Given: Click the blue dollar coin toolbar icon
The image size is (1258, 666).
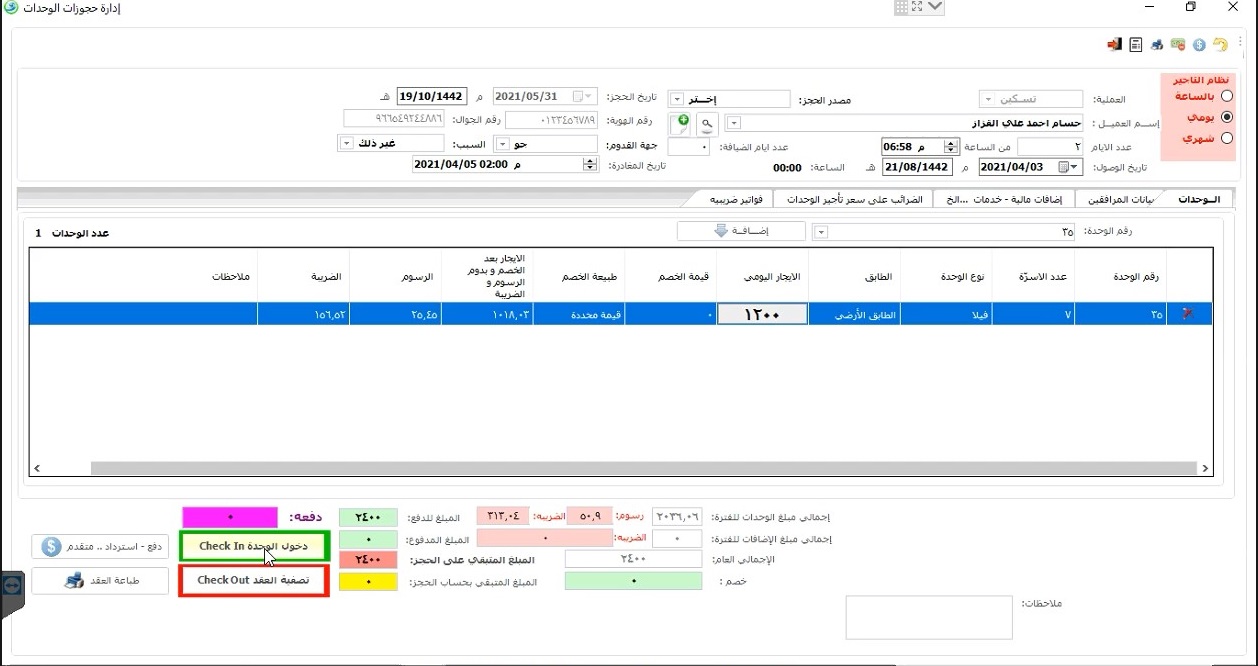Looking at the screenshot, I should coord(1199,45).
